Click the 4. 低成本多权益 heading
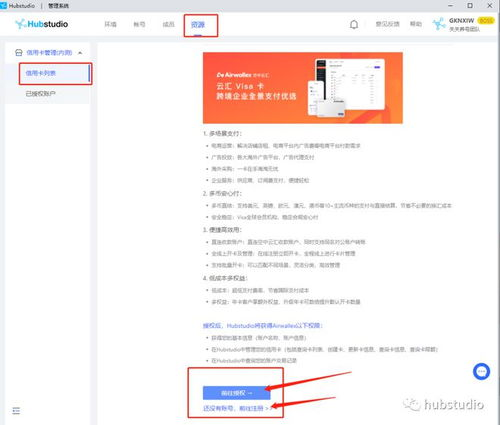The image size is (500, 425). [x=225, y=278]
